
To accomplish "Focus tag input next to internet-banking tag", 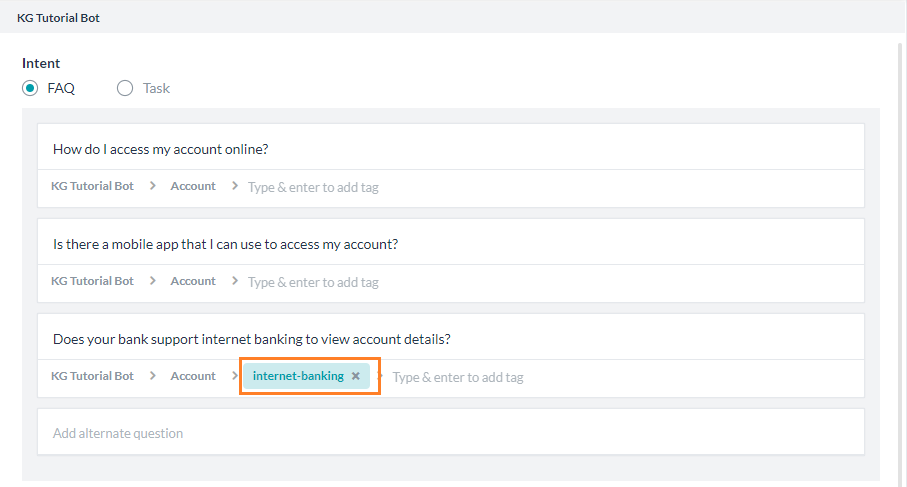I will point(457,377).
